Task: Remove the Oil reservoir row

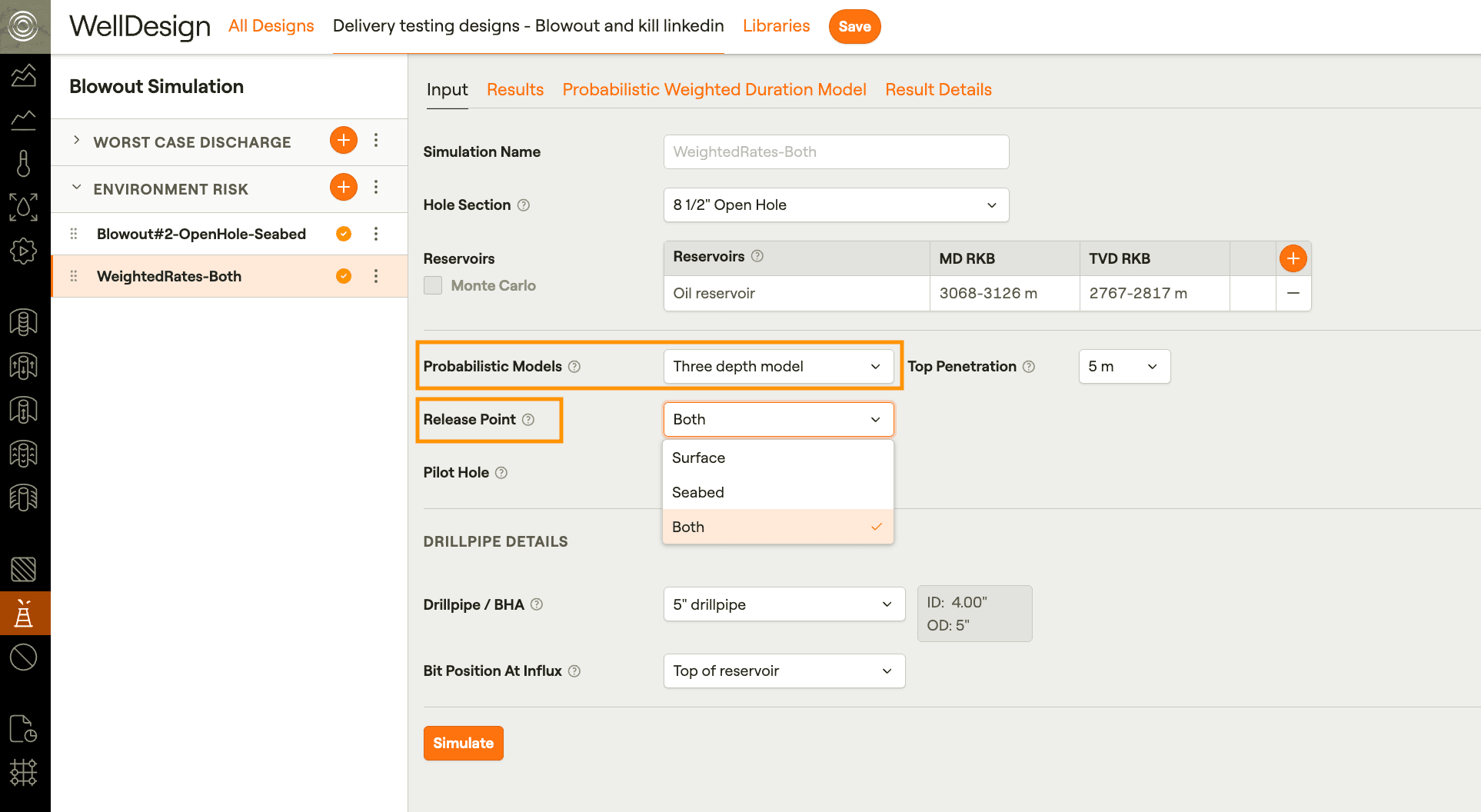Action: point(1293,293)
